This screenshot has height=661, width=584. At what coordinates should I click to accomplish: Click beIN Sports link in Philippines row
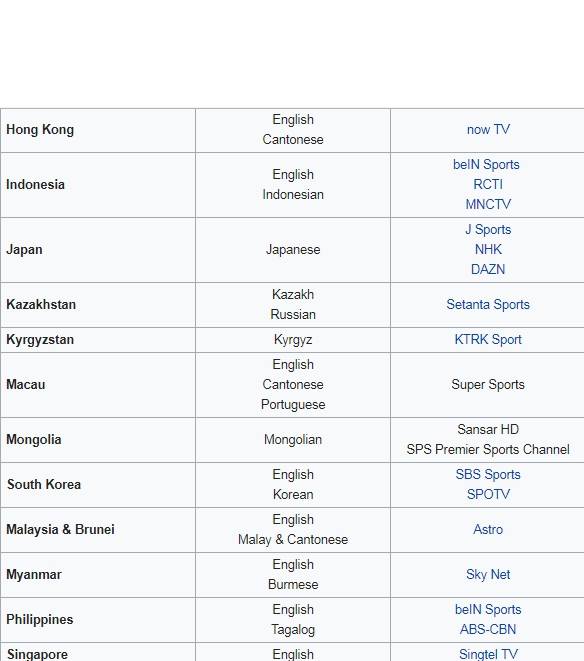(x=488, y=609)
